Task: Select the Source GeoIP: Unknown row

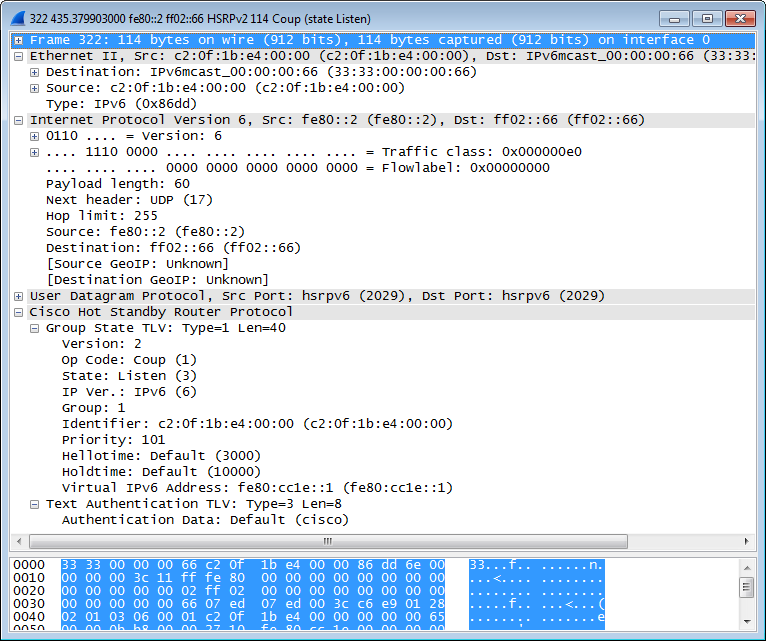Action: [x=137, y=264]
